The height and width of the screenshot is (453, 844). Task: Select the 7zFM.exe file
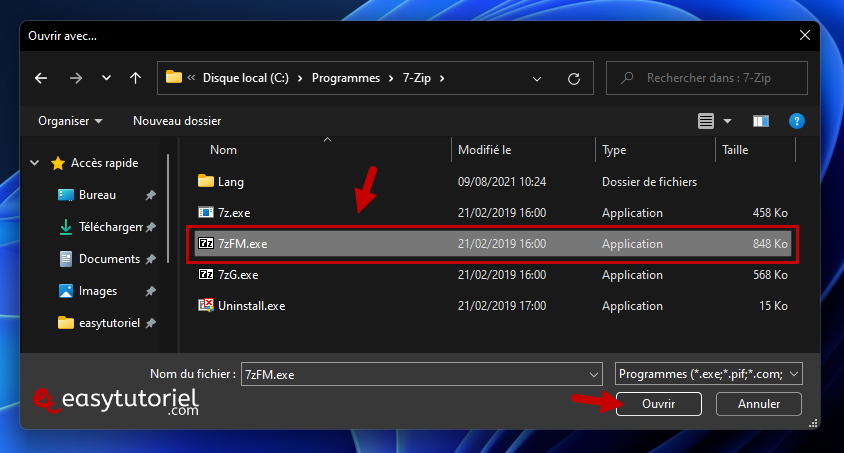493,244
